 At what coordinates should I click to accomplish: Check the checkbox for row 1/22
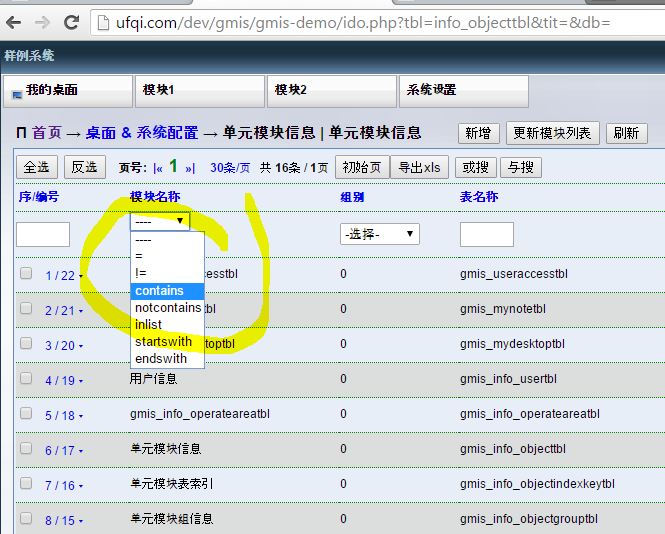[26, 274]
